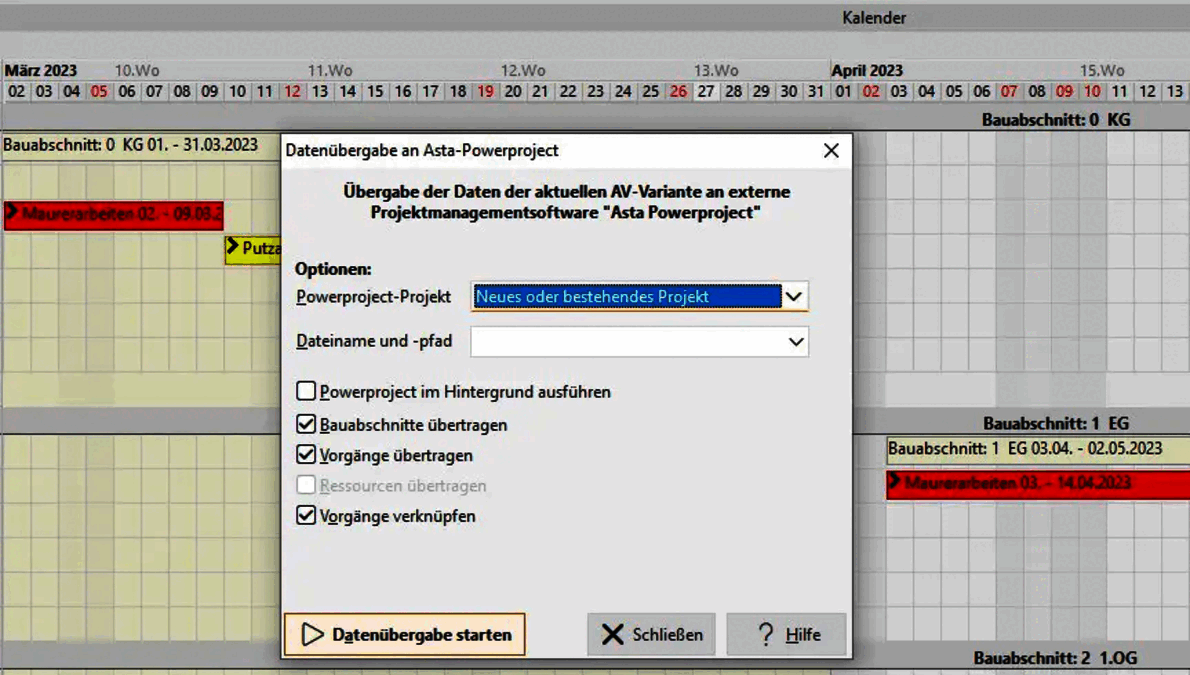Viewport: 1190px width, 675px height.
Task: Click the Optionen: label in the dialog
Action: pos(333,269)
